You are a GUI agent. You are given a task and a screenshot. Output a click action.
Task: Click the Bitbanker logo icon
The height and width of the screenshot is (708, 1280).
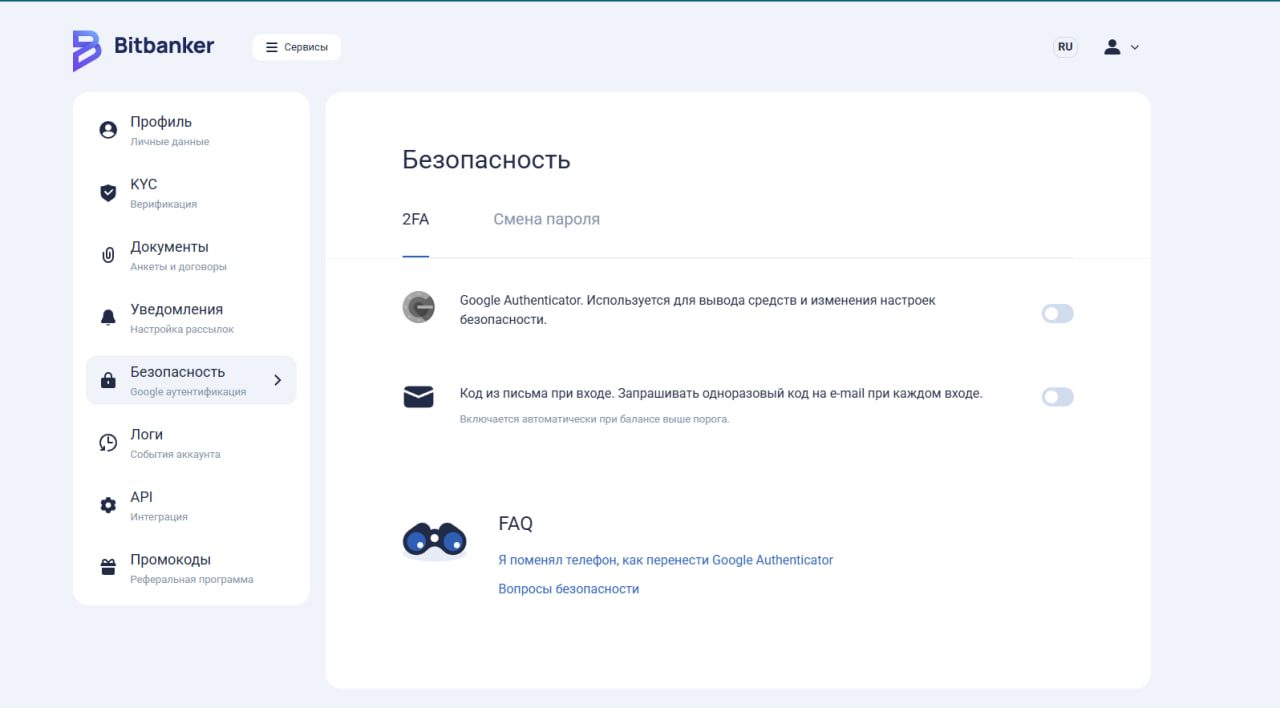[x=86, y=50]
